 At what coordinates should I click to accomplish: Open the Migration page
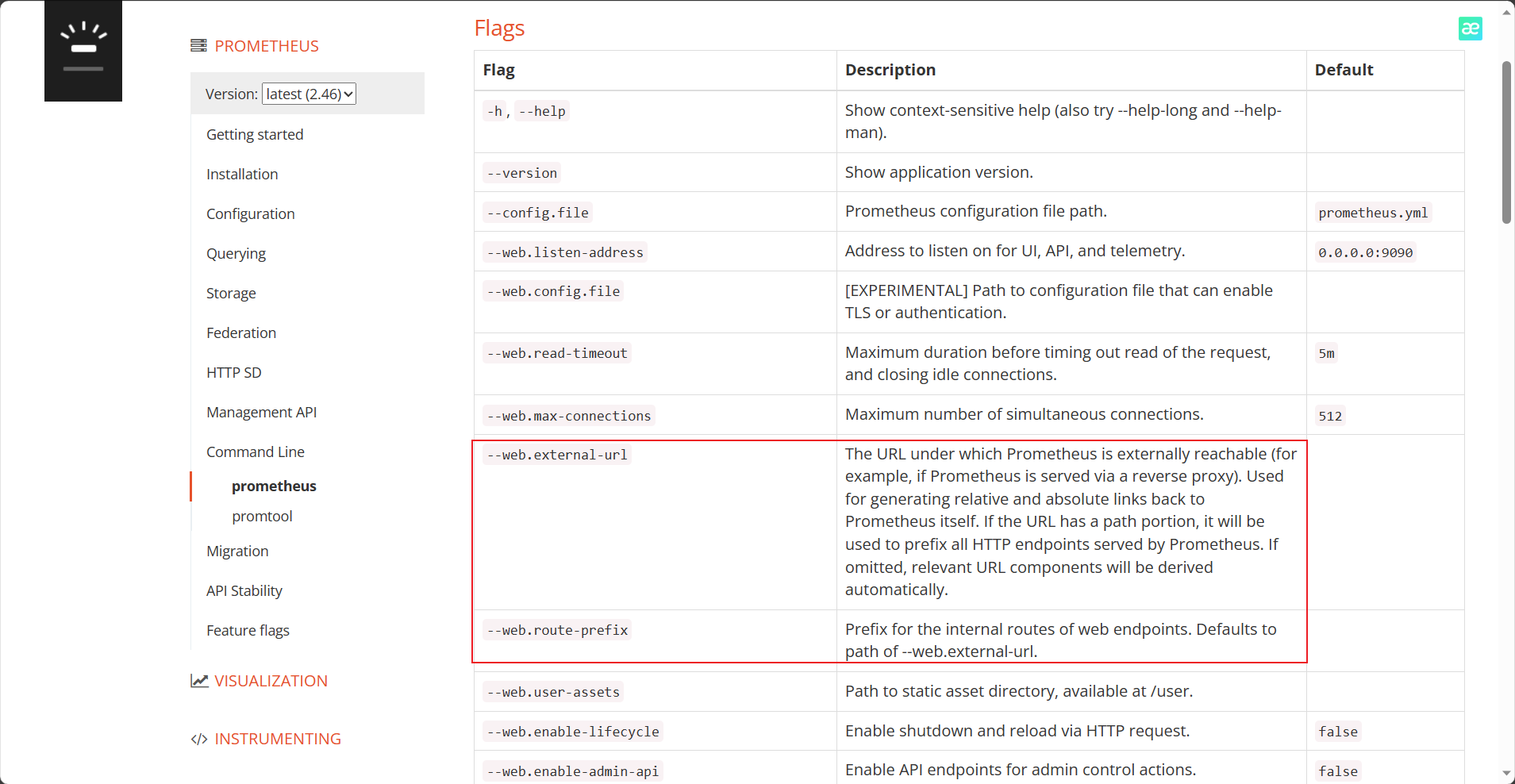(x=237, y=551)
